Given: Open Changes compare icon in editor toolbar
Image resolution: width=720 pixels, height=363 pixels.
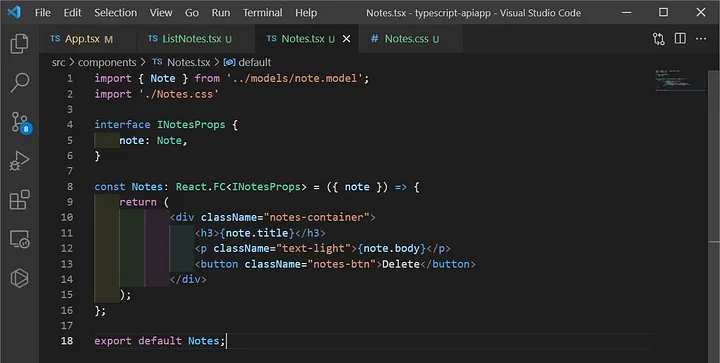Looking at the screenshot, I should 658,39.
